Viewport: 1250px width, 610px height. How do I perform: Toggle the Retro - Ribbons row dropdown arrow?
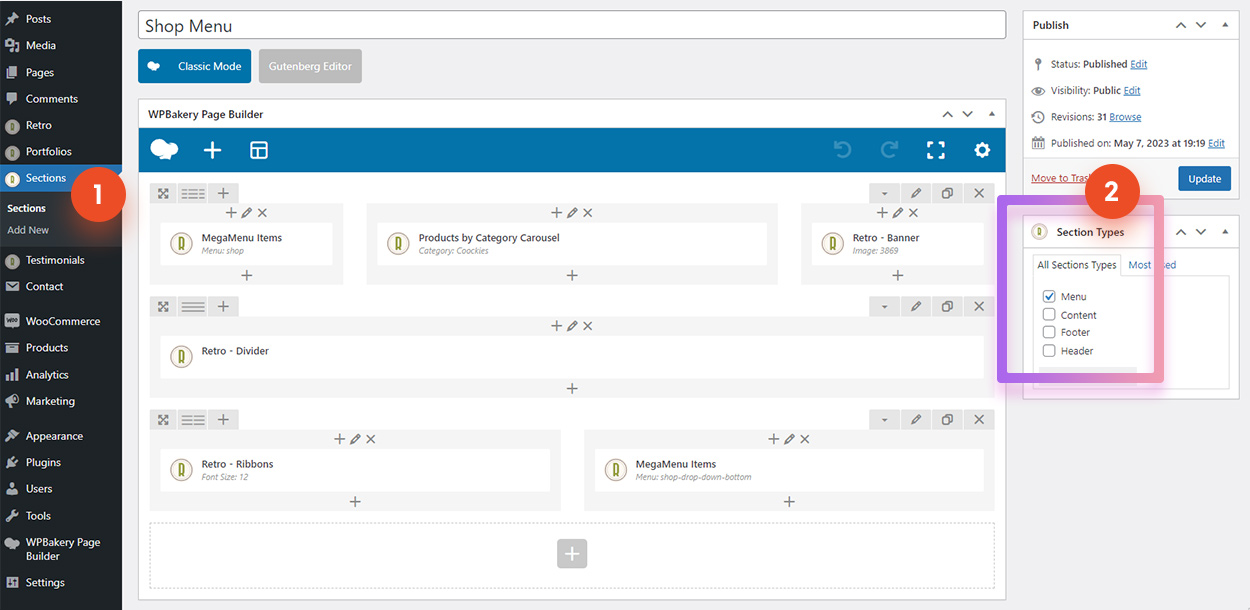tap(885, 420)
